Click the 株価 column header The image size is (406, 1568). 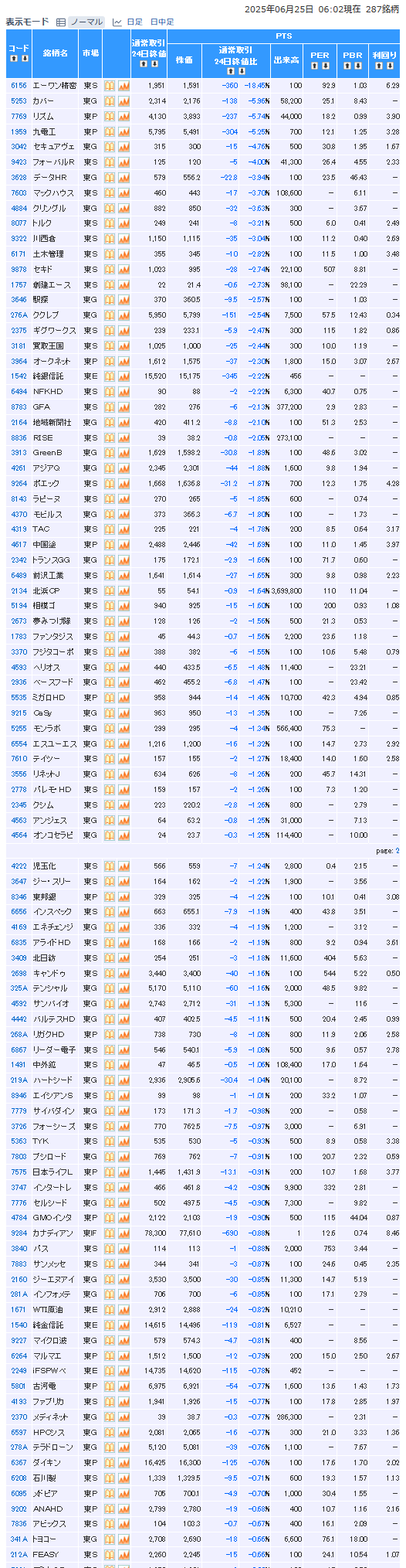[x=184, y=60]
